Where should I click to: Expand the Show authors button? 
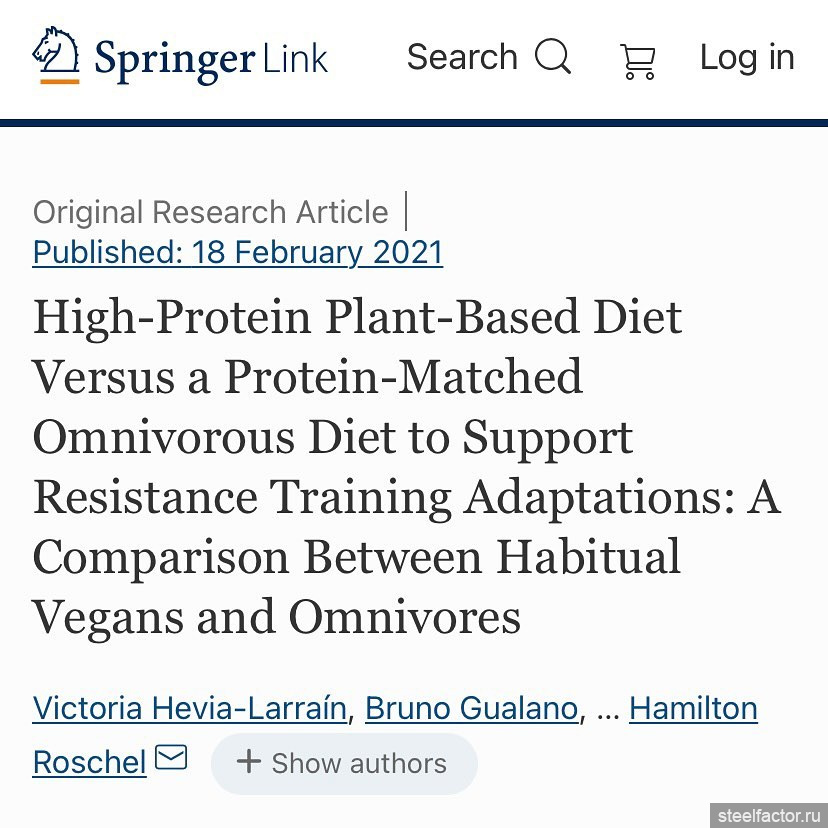point(344,763)
